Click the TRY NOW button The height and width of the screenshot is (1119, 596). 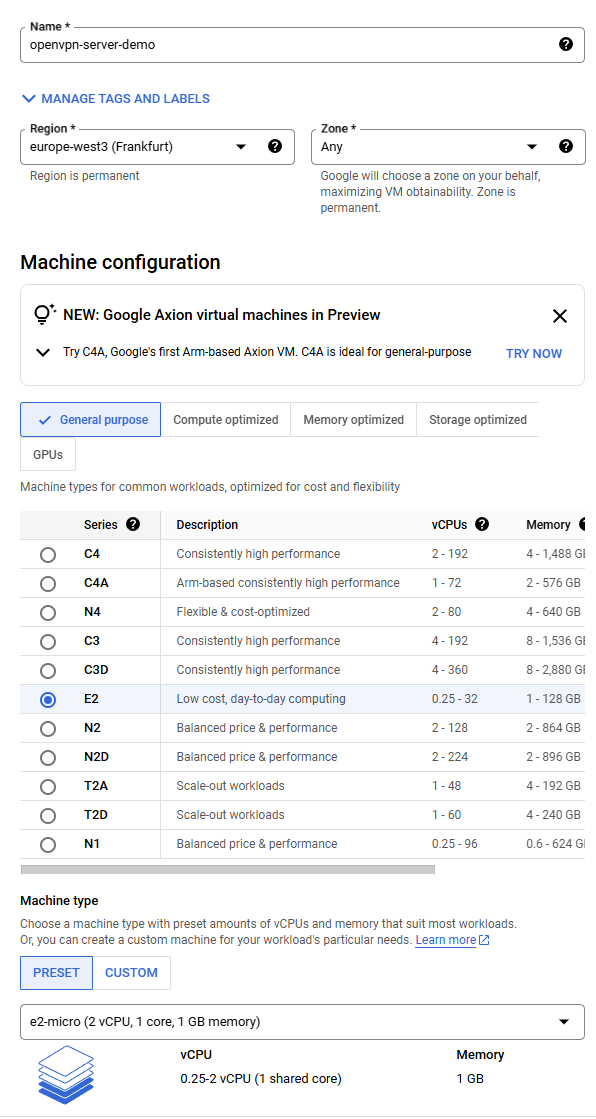pos(534,353)
